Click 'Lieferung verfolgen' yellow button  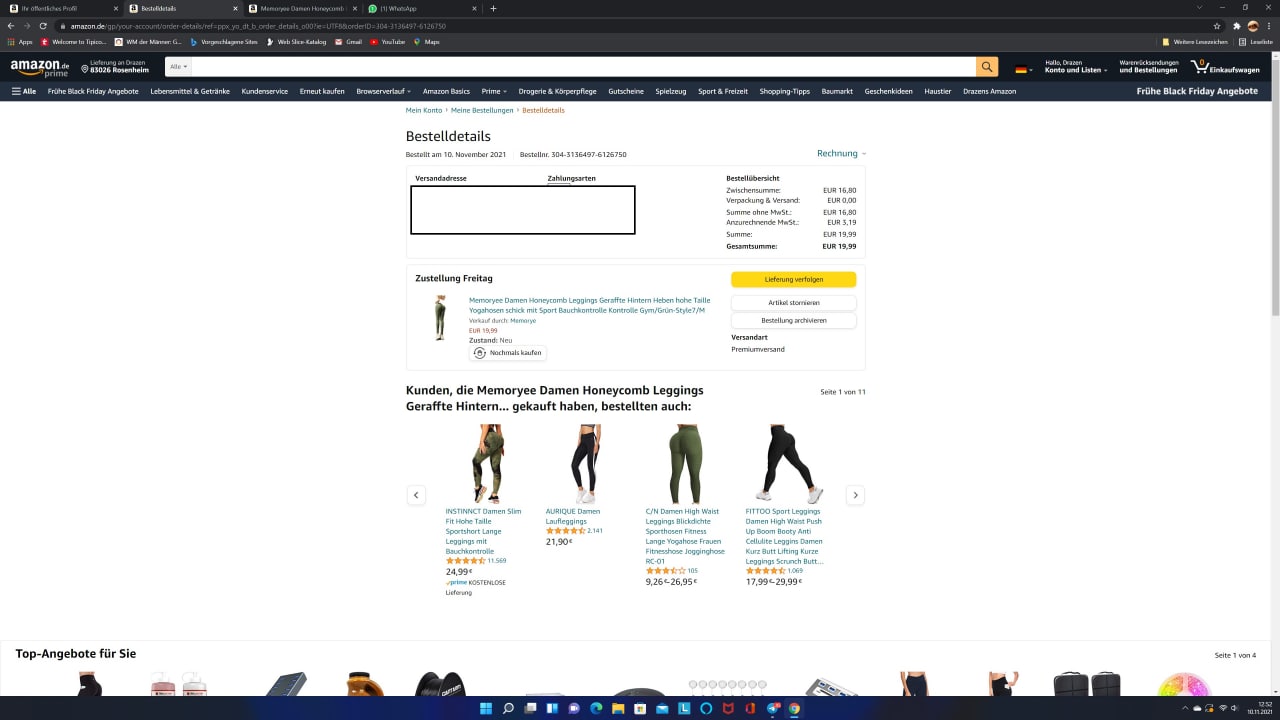(x=793, y=280)
